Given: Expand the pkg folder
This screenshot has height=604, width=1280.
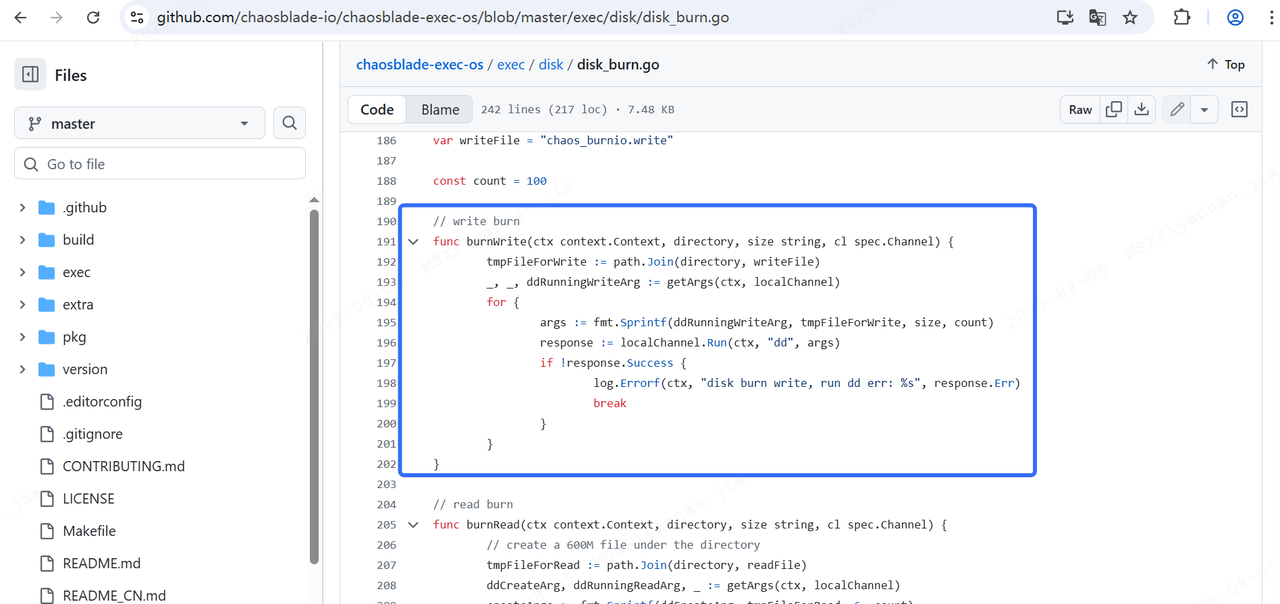Looking at the screenshot, I should [x=22, y=337].
